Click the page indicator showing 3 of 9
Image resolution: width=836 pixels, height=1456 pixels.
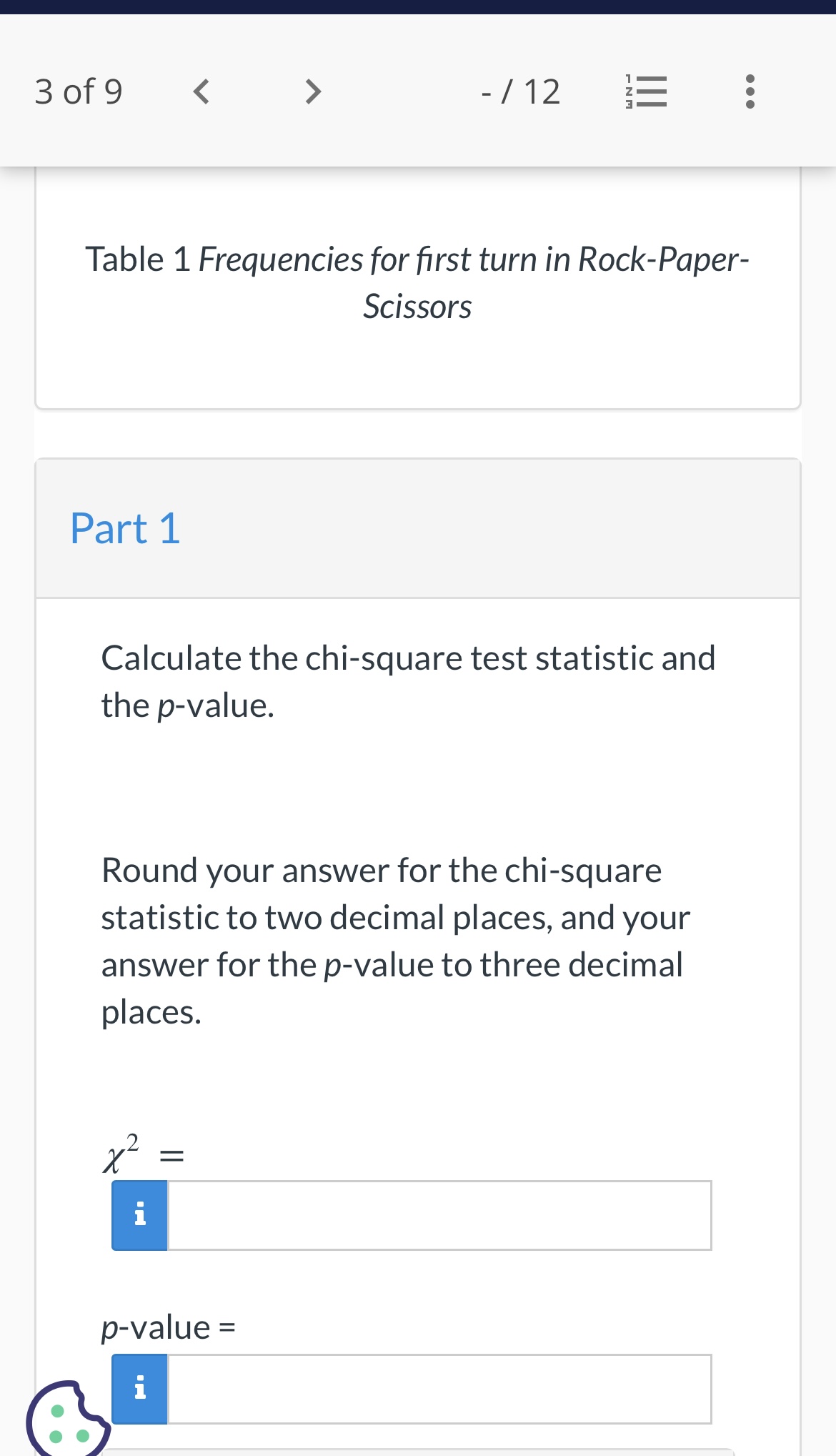point(79,91)
